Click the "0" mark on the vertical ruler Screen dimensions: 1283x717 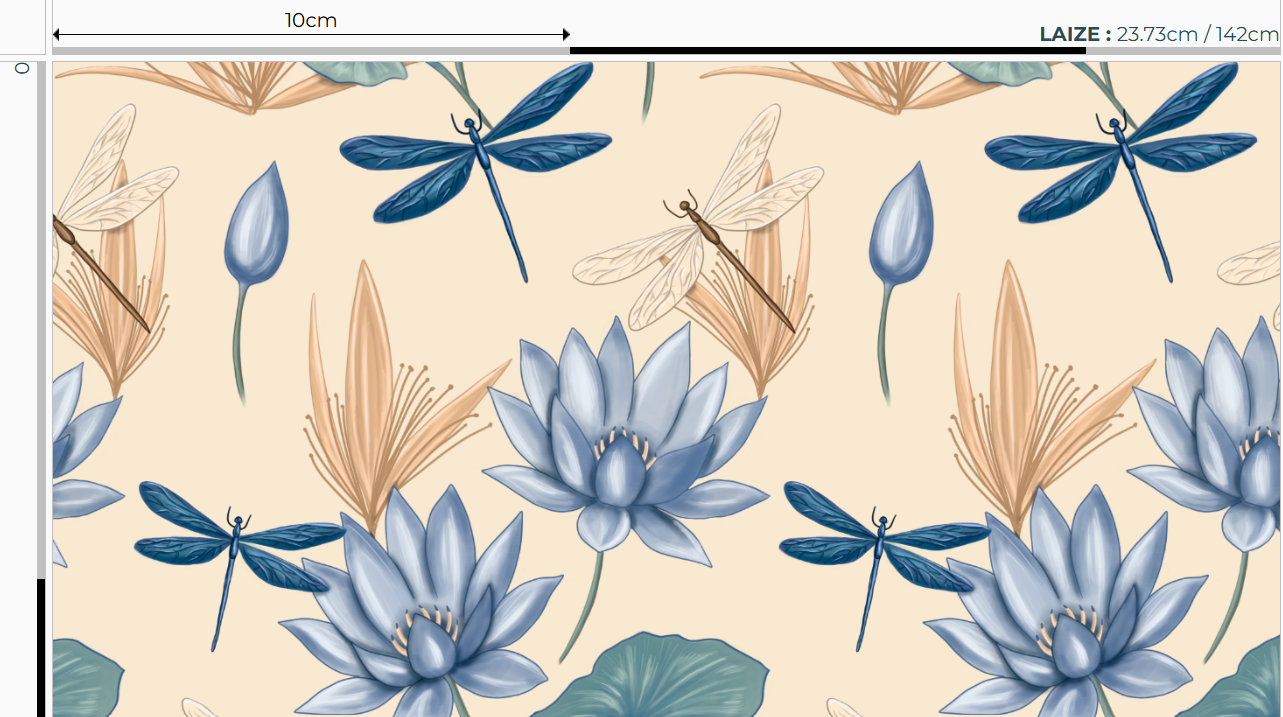22,69
